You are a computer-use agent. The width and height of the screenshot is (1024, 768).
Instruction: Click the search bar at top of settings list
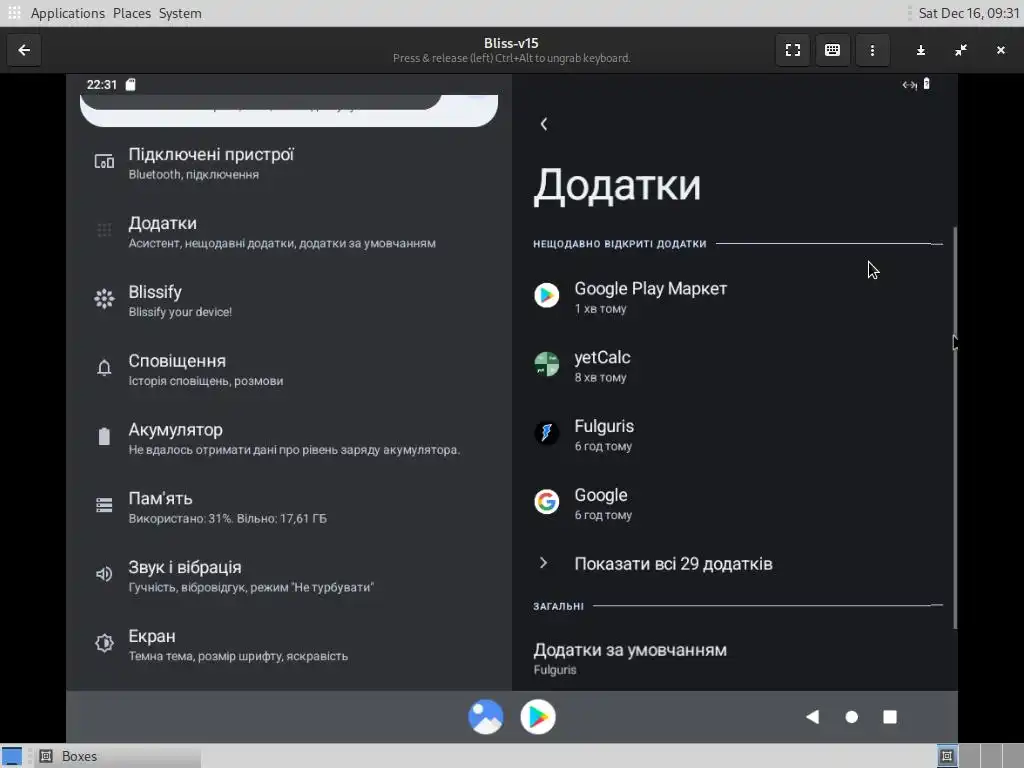tap(289, 109)
